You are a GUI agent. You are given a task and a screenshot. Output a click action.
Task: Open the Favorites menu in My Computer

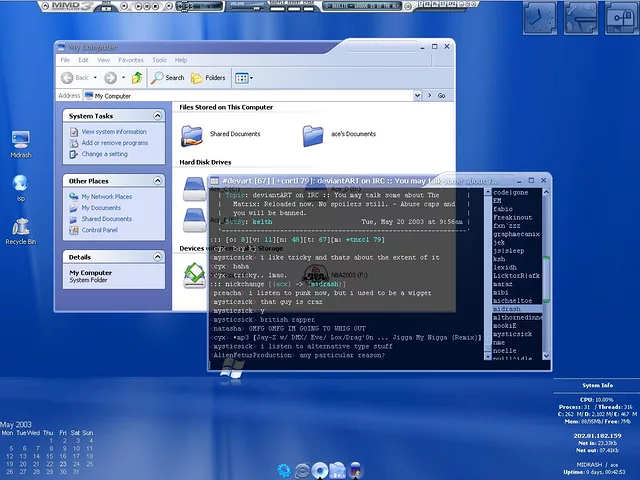131,60
